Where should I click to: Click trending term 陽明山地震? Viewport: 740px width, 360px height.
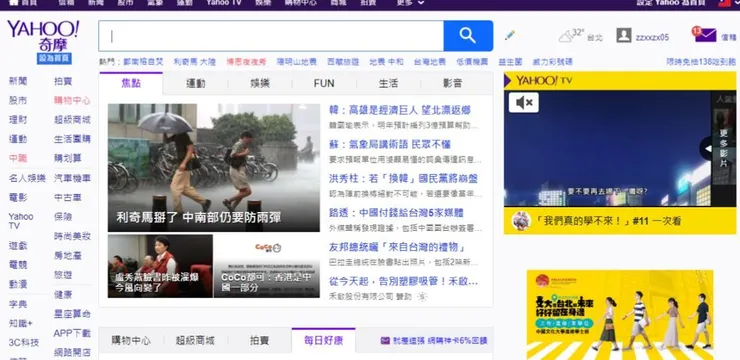click(x=297, y=62)
